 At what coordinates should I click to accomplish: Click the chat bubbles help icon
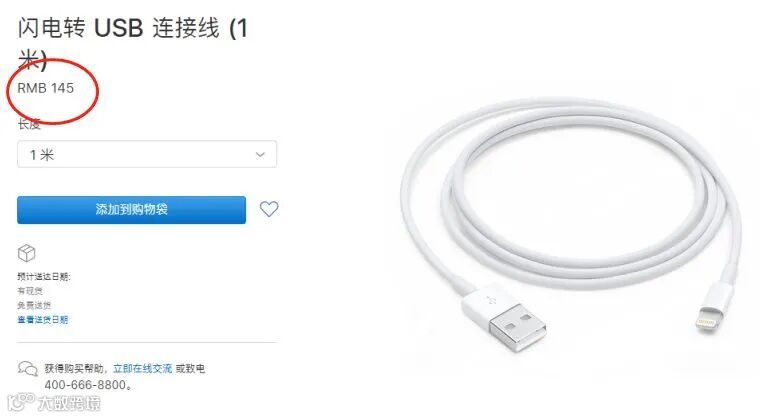pos(28,369)
